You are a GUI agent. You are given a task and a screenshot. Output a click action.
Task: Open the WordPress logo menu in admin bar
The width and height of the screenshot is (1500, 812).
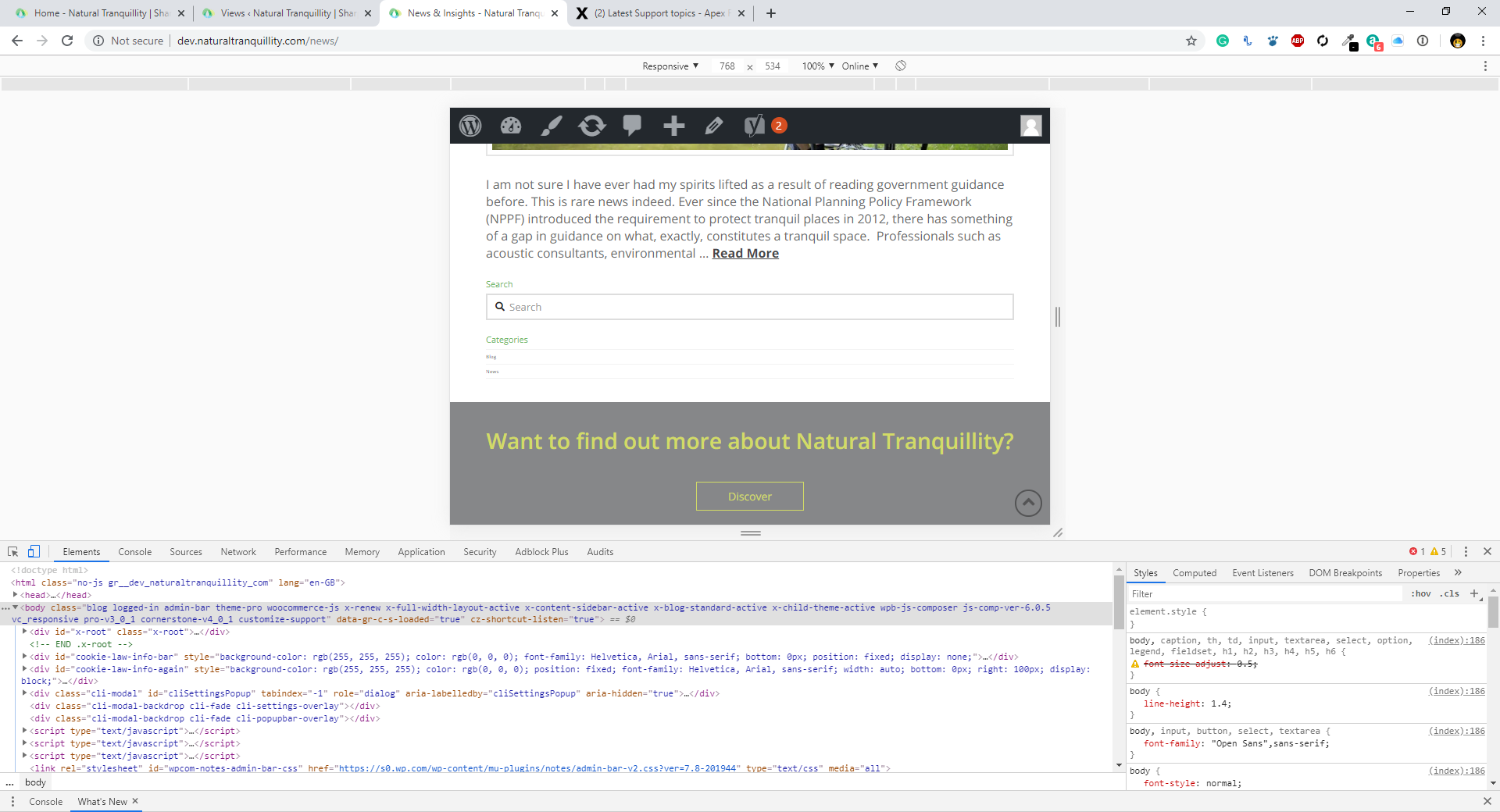pyautogui.click(x=470, y=126)
